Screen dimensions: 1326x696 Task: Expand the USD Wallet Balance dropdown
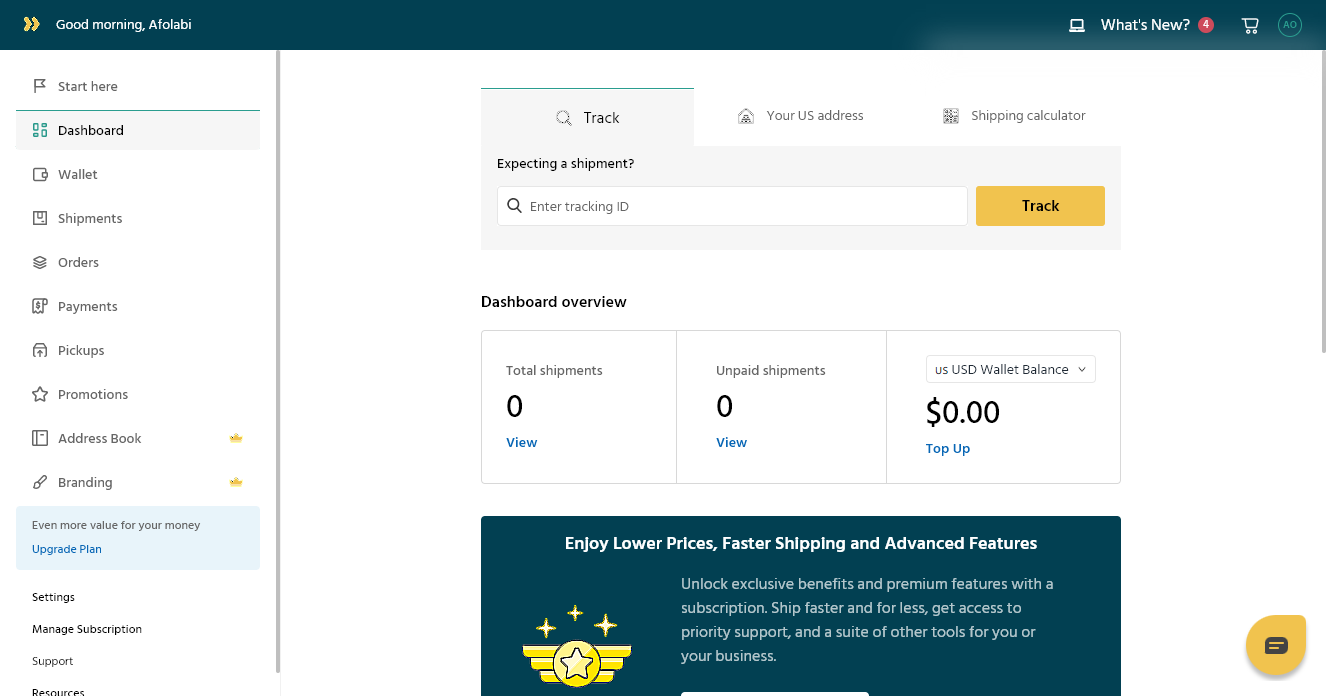pyautogui.click(x=1011, y=369)
